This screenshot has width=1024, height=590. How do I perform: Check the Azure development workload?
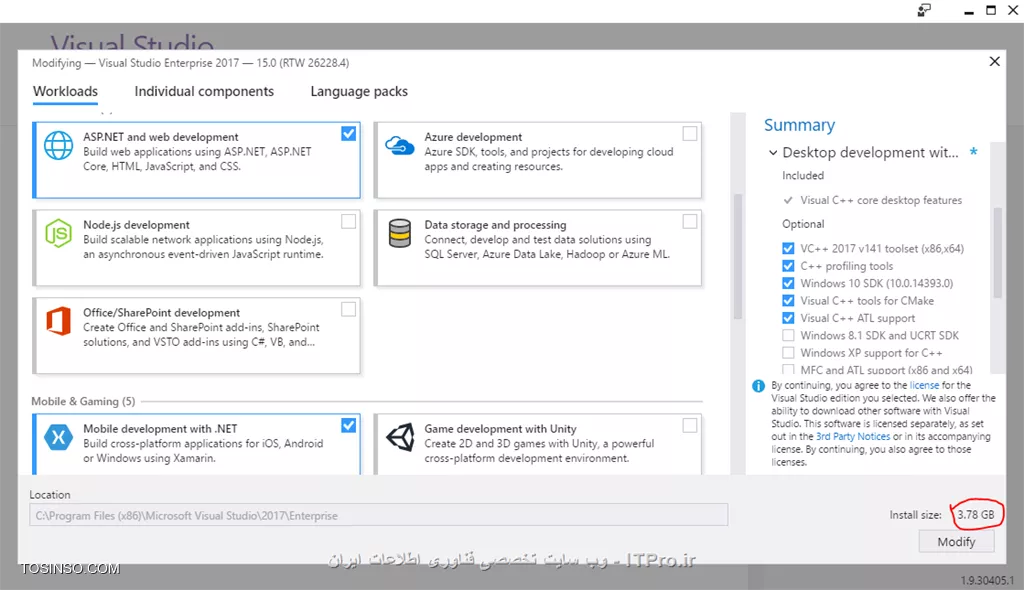point(690,133)
